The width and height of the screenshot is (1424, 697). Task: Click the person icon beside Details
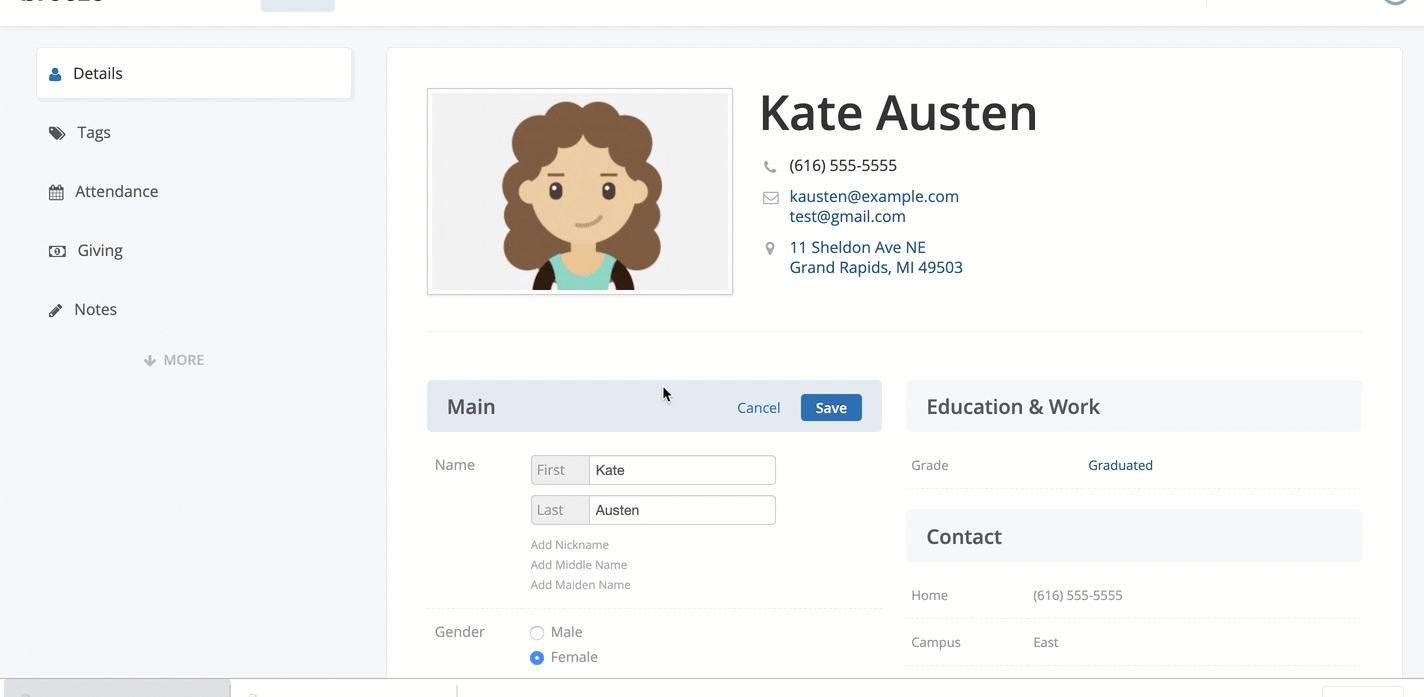coord(55,74)
